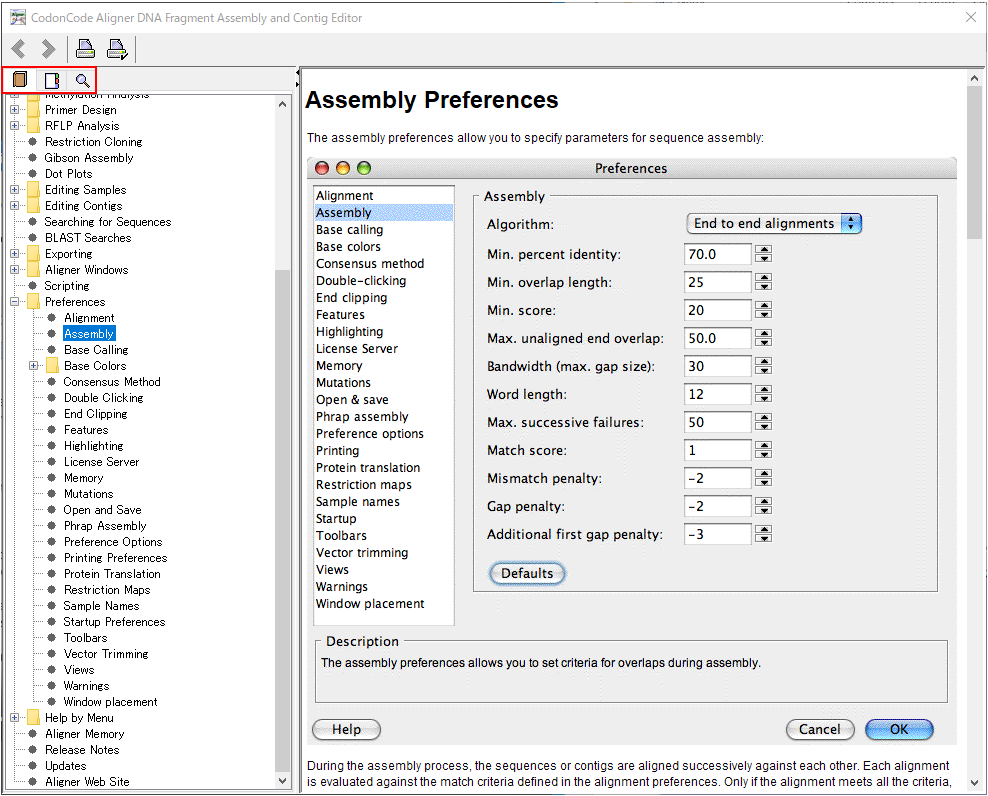Click the Min. percent identity field
988x796 pixels.
717,254
